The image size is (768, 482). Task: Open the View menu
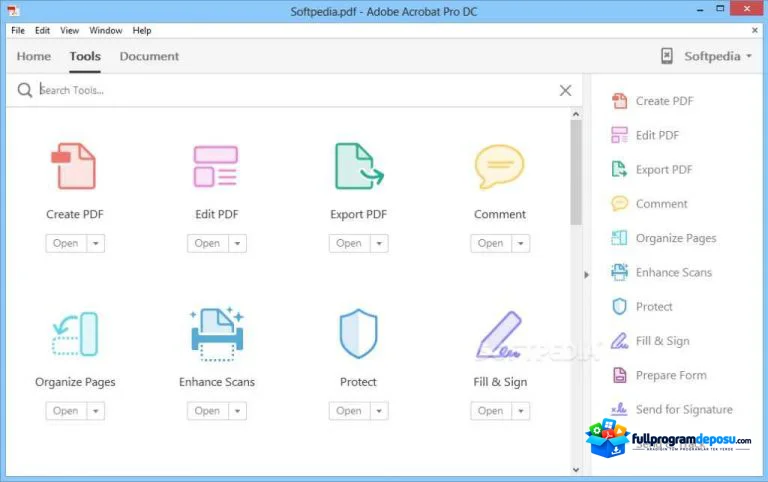coord(70,30)
